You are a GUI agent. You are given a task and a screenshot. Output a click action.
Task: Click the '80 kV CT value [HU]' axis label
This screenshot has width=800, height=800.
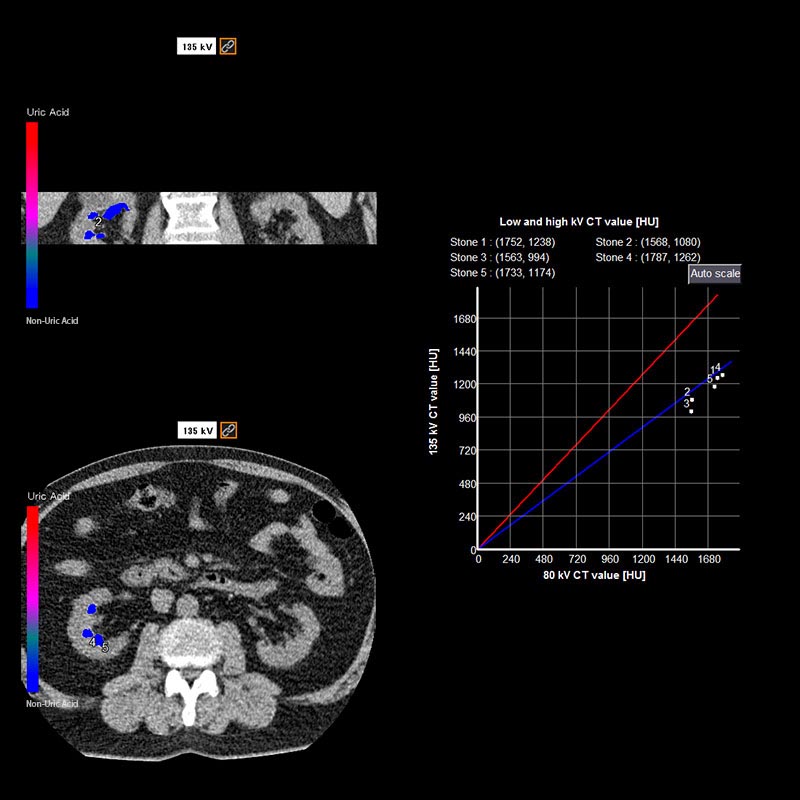point(594,575)
